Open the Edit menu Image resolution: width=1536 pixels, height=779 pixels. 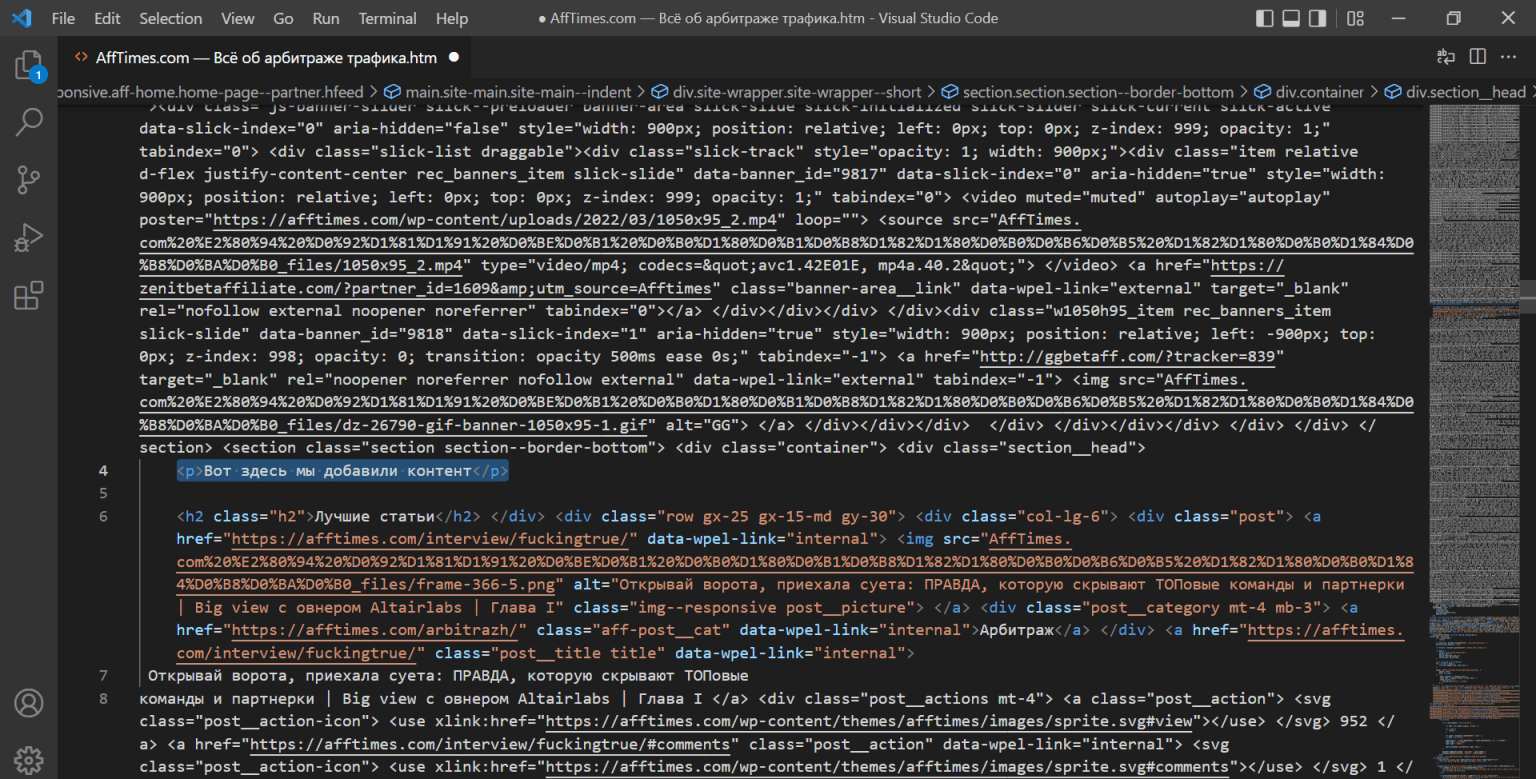pyautogui.click(x=107, y=18)
